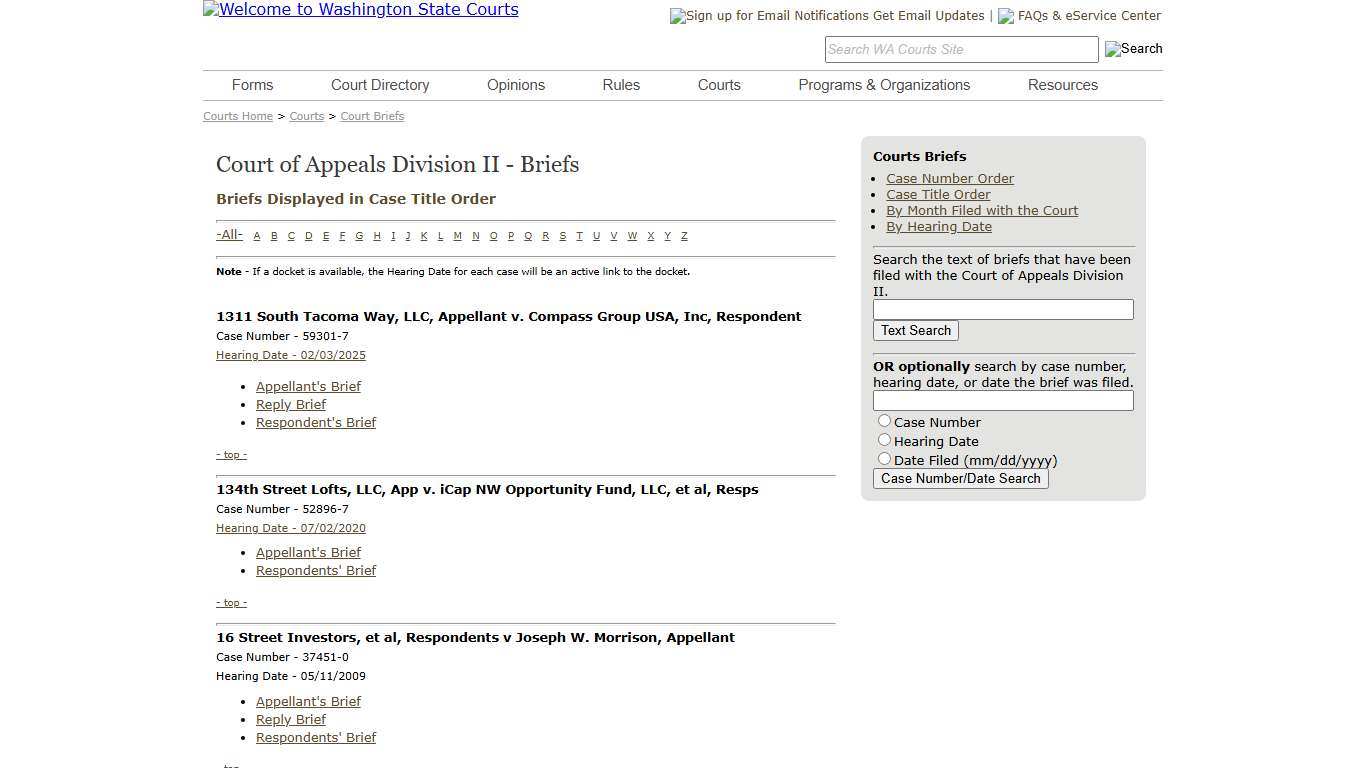1366x768 pixels.
Task: Select the Hearing Date radio button
Action: point(884,439)
